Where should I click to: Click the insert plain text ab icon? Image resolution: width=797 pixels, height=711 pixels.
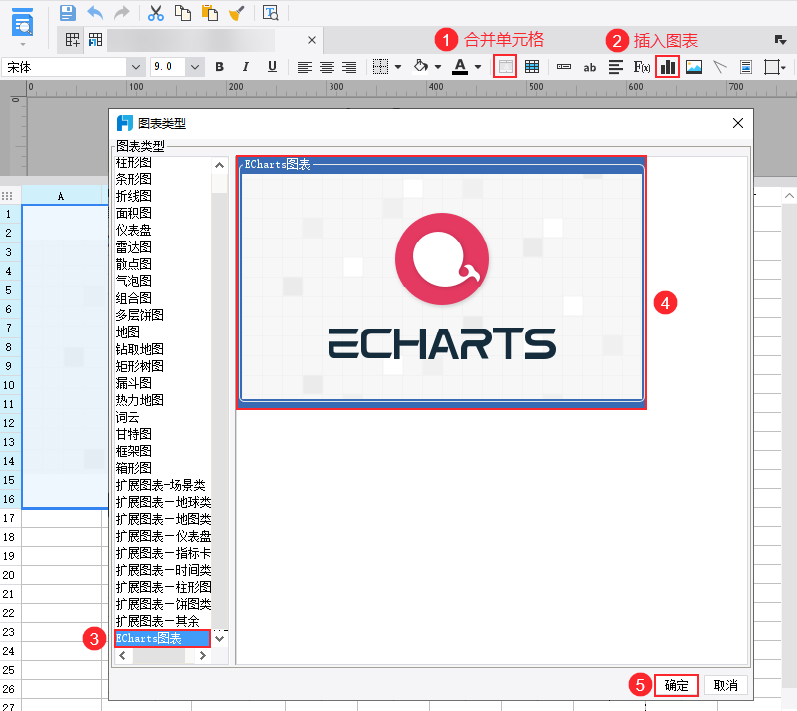(x=590, y=67)
